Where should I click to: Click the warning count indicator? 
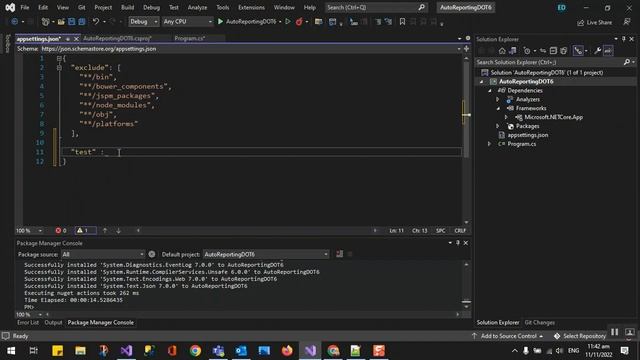[x=86, y=231]
